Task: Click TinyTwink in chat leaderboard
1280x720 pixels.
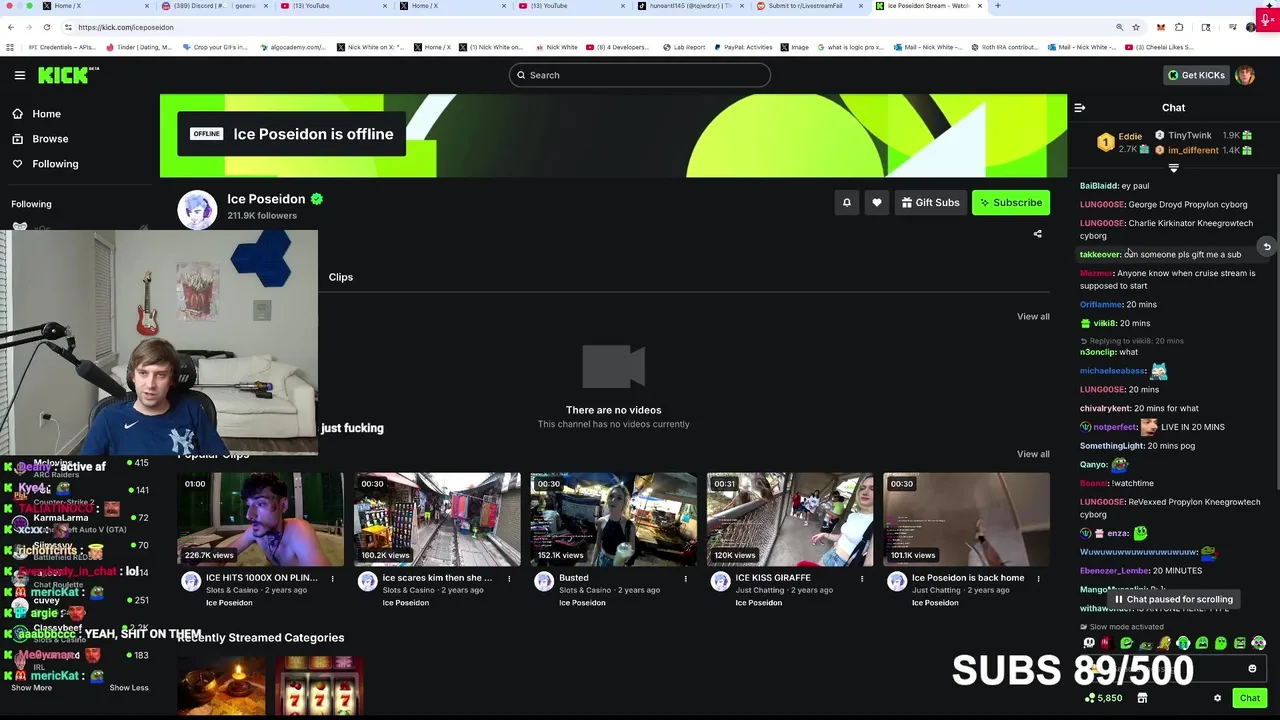Action: click(x=1190, y=135)
